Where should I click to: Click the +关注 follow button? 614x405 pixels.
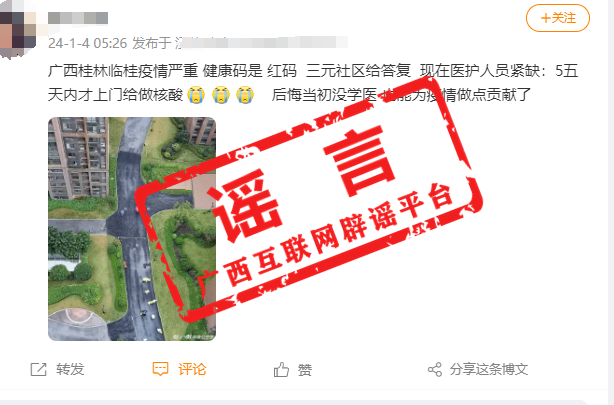tap(558, 18)
